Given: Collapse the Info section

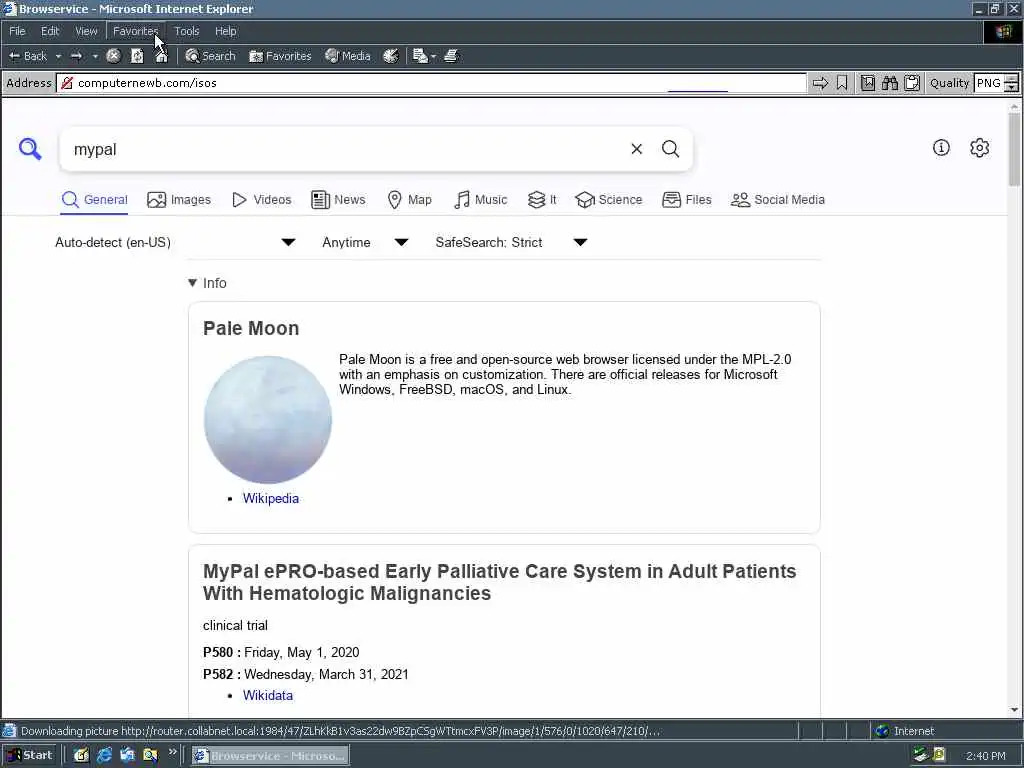Looking at the screenshot, I should [x=207, y=283].
